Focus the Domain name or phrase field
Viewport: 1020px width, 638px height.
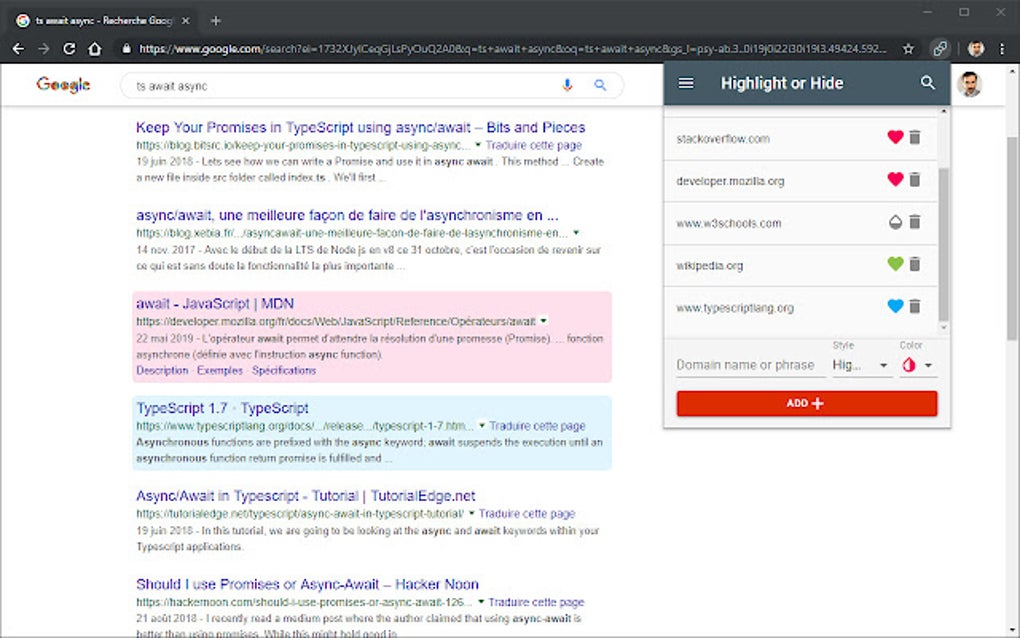coord(751,366)
